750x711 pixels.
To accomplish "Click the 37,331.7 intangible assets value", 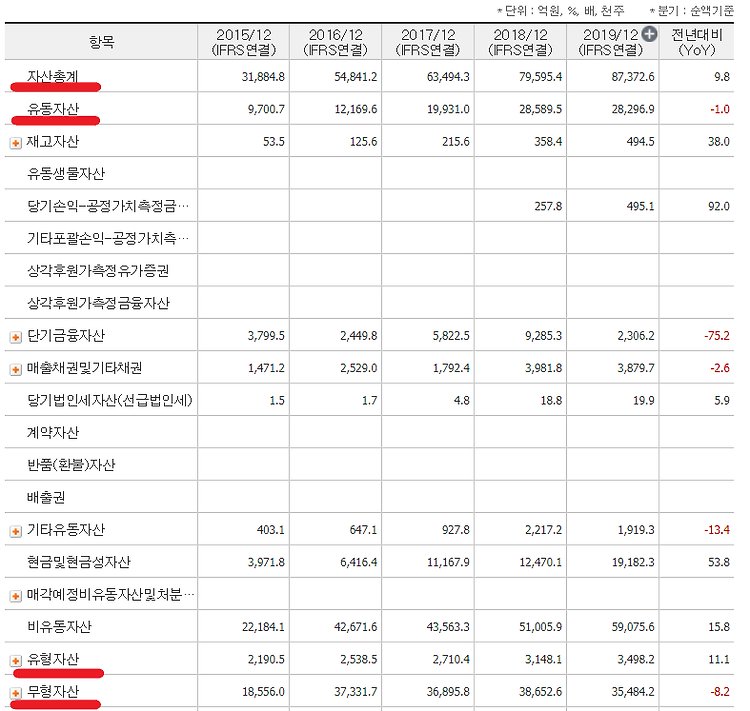I will pos(355,692).
